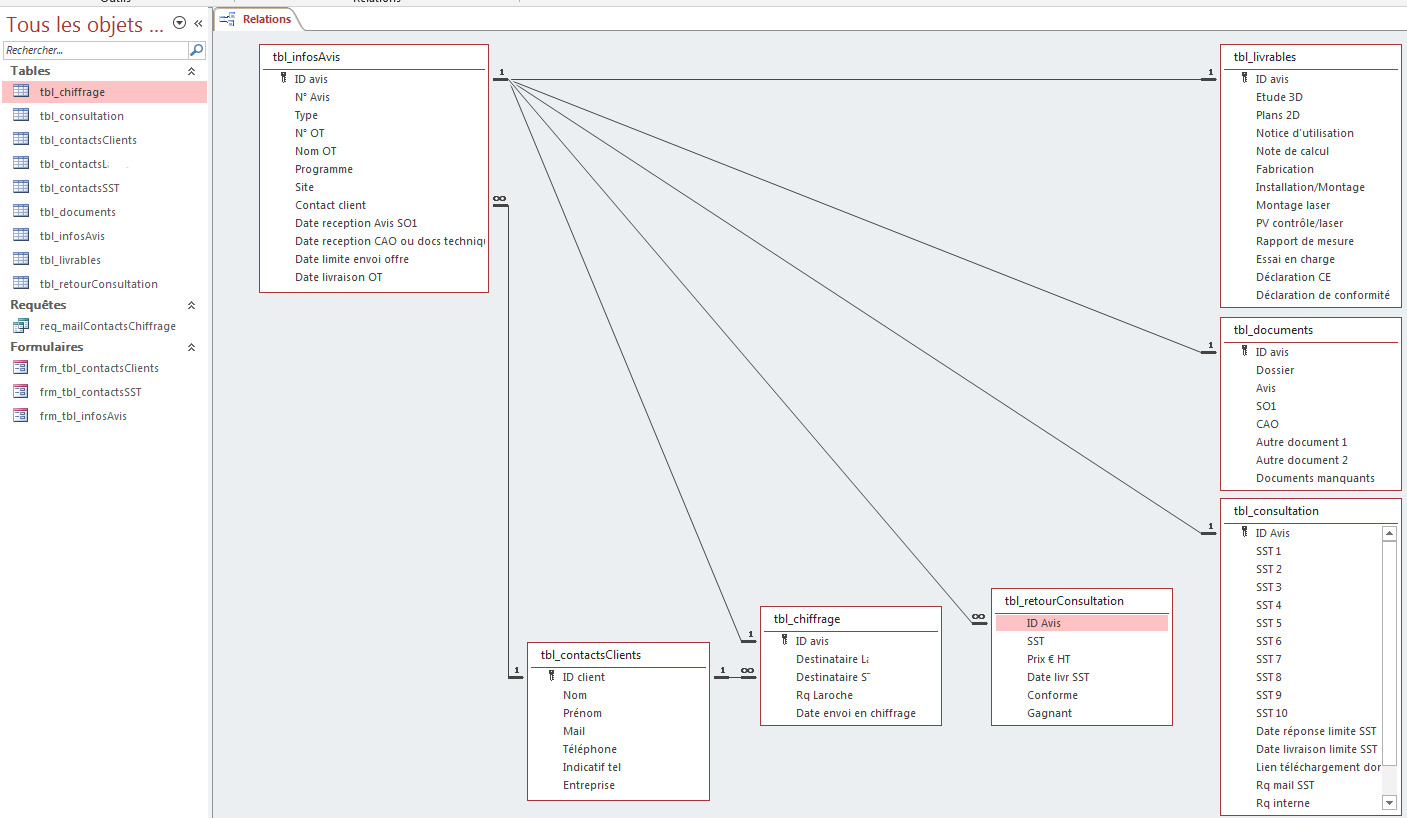Select tbl_livrables in the navigation pane
Screen dimensions: 1407x818
[x=70, y=260]
